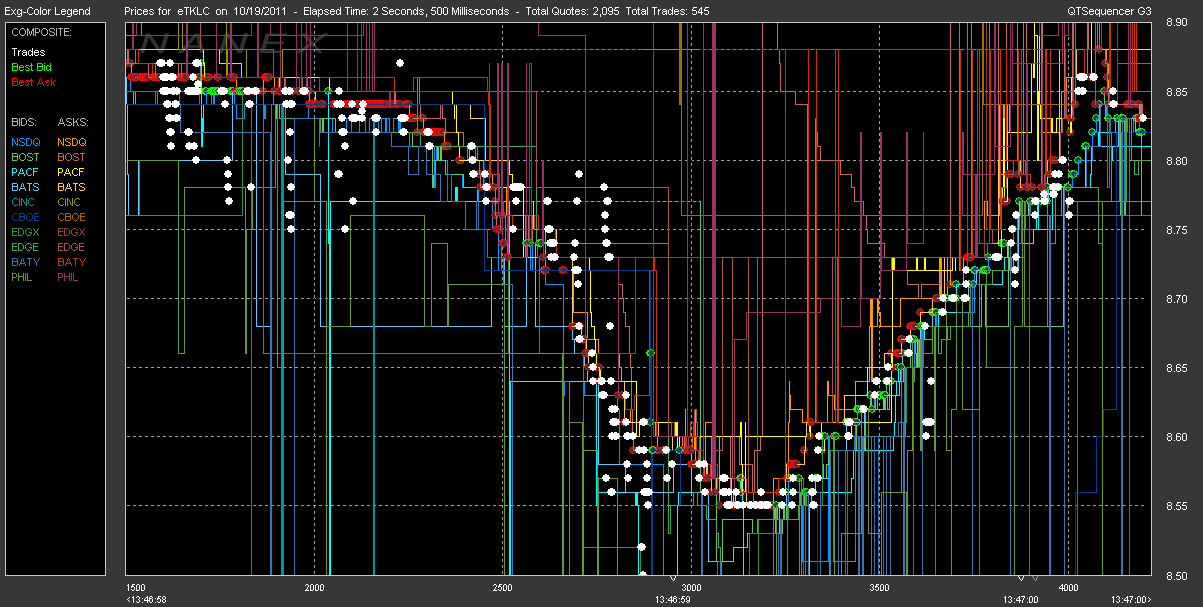Click EDGX under the BIDS heading

25,232
